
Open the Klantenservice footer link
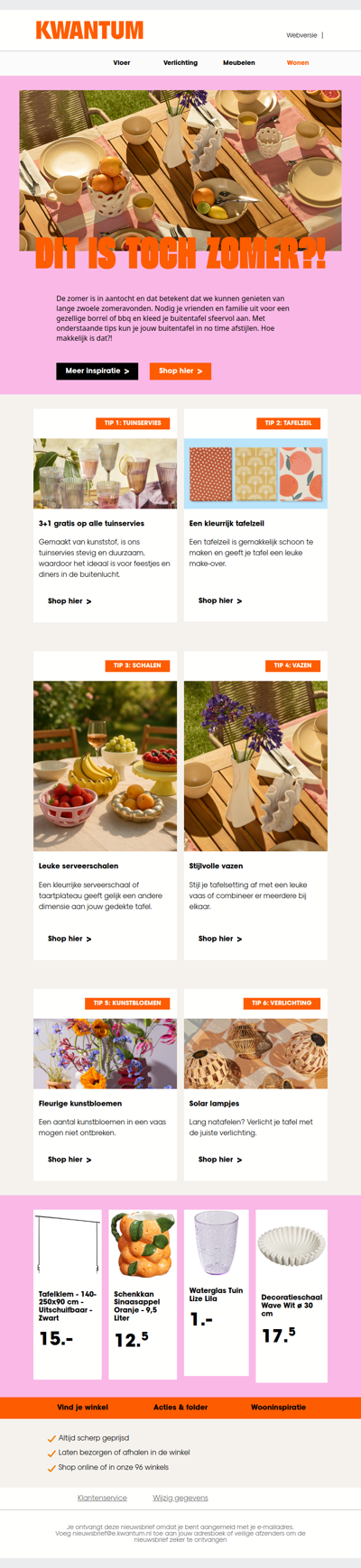click(102, 1498)
